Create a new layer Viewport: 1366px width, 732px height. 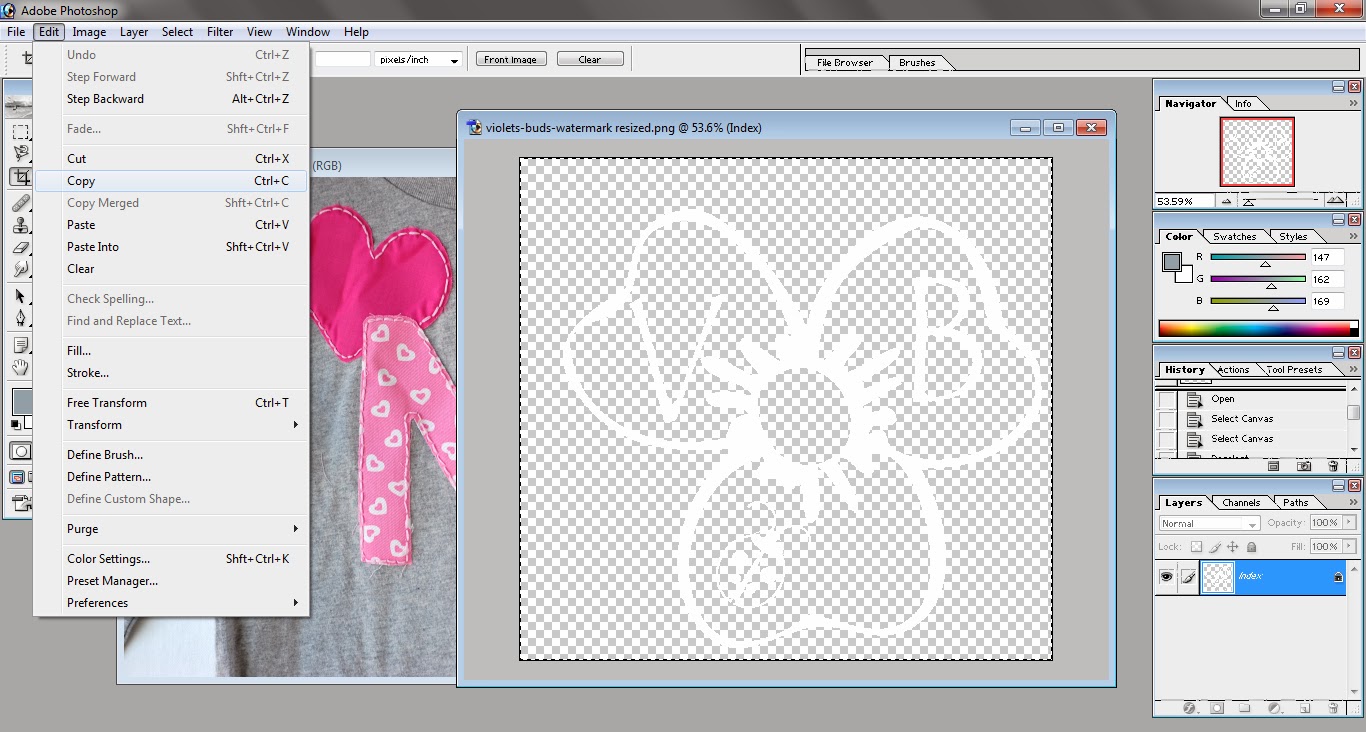(x=1304, y=708)
